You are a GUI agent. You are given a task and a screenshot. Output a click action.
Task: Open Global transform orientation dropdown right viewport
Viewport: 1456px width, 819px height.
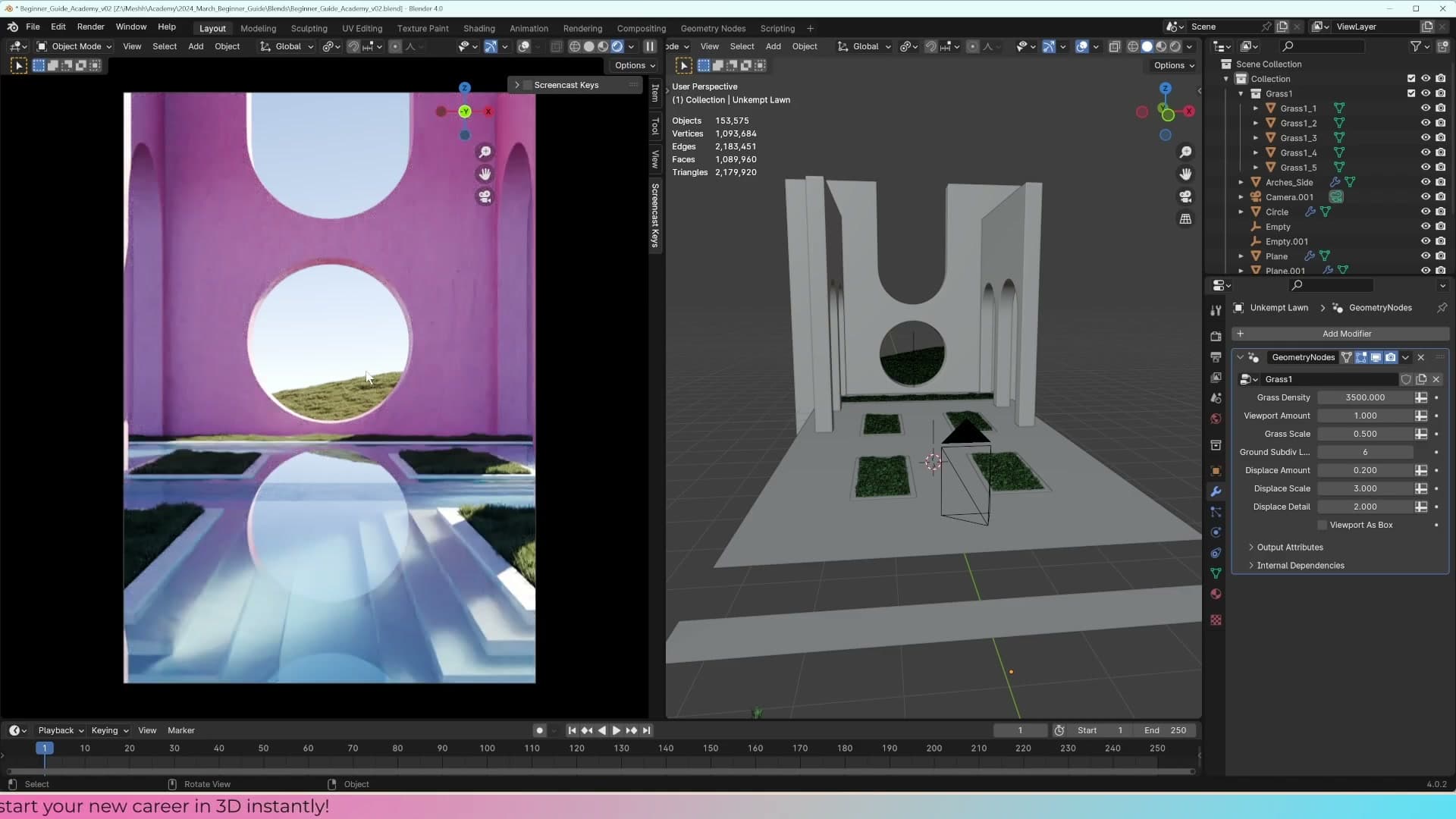864,46
